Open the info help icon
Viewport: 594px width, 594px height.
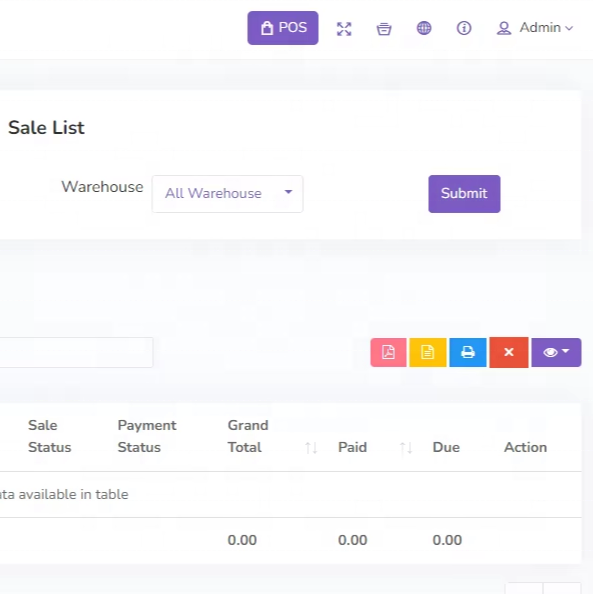point(464,28)
